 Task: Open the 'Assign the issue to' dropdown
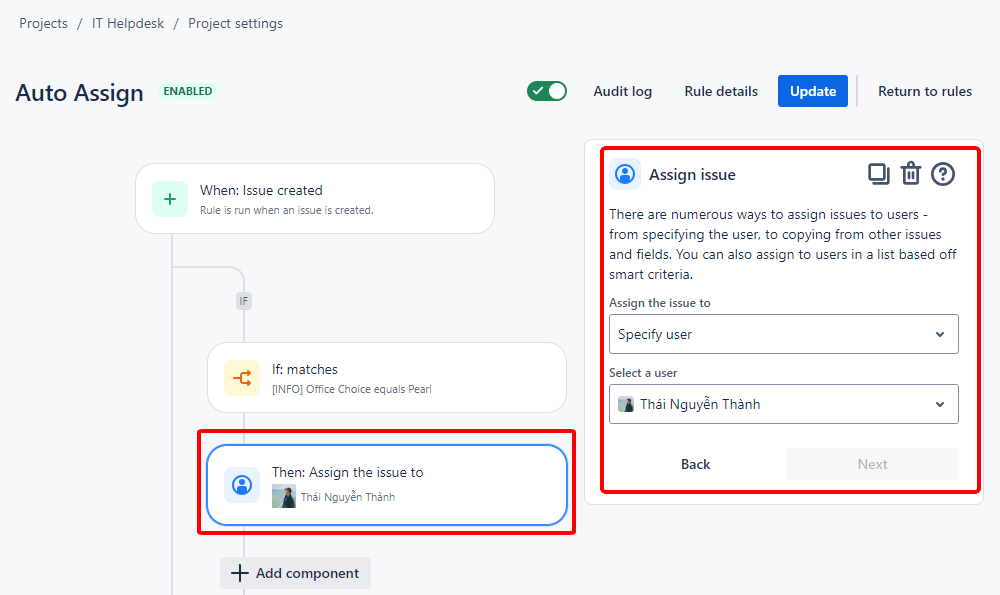(x=783, y=334)
